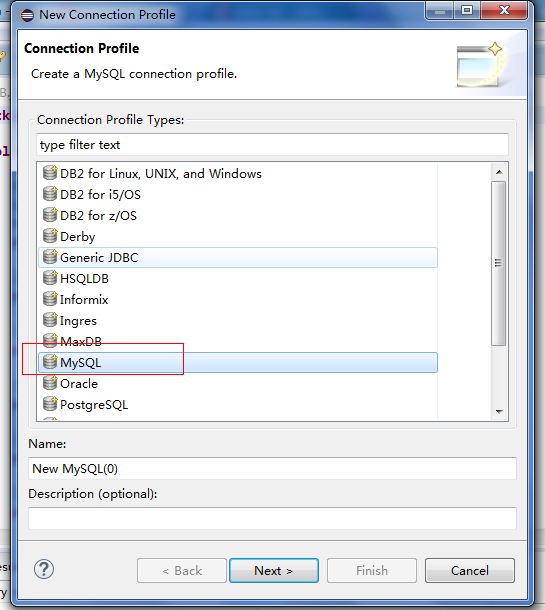
Task: Click the PostgreSQL database icon
Action: [50, 404]
